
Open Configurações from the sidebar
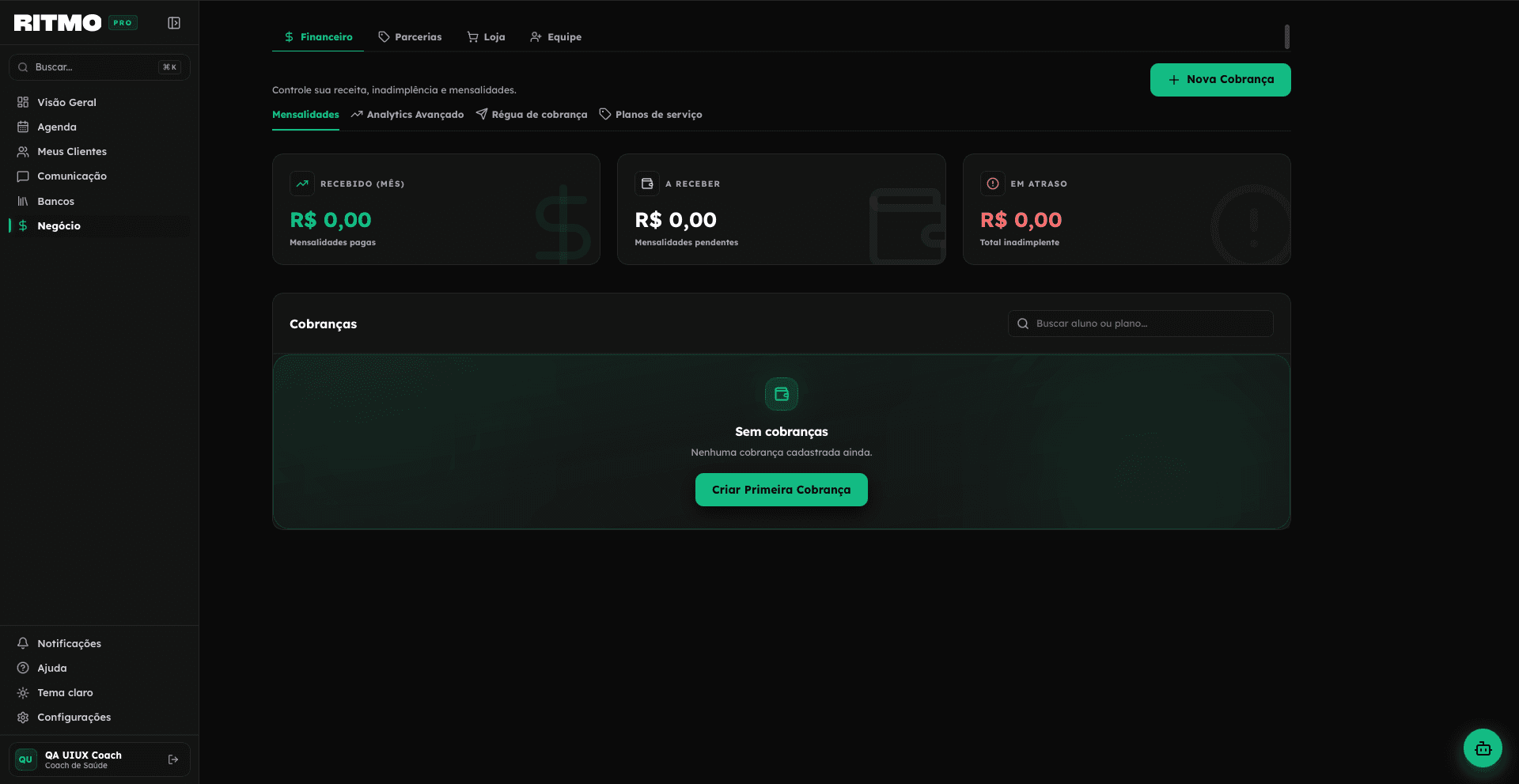tap(100, 717)
